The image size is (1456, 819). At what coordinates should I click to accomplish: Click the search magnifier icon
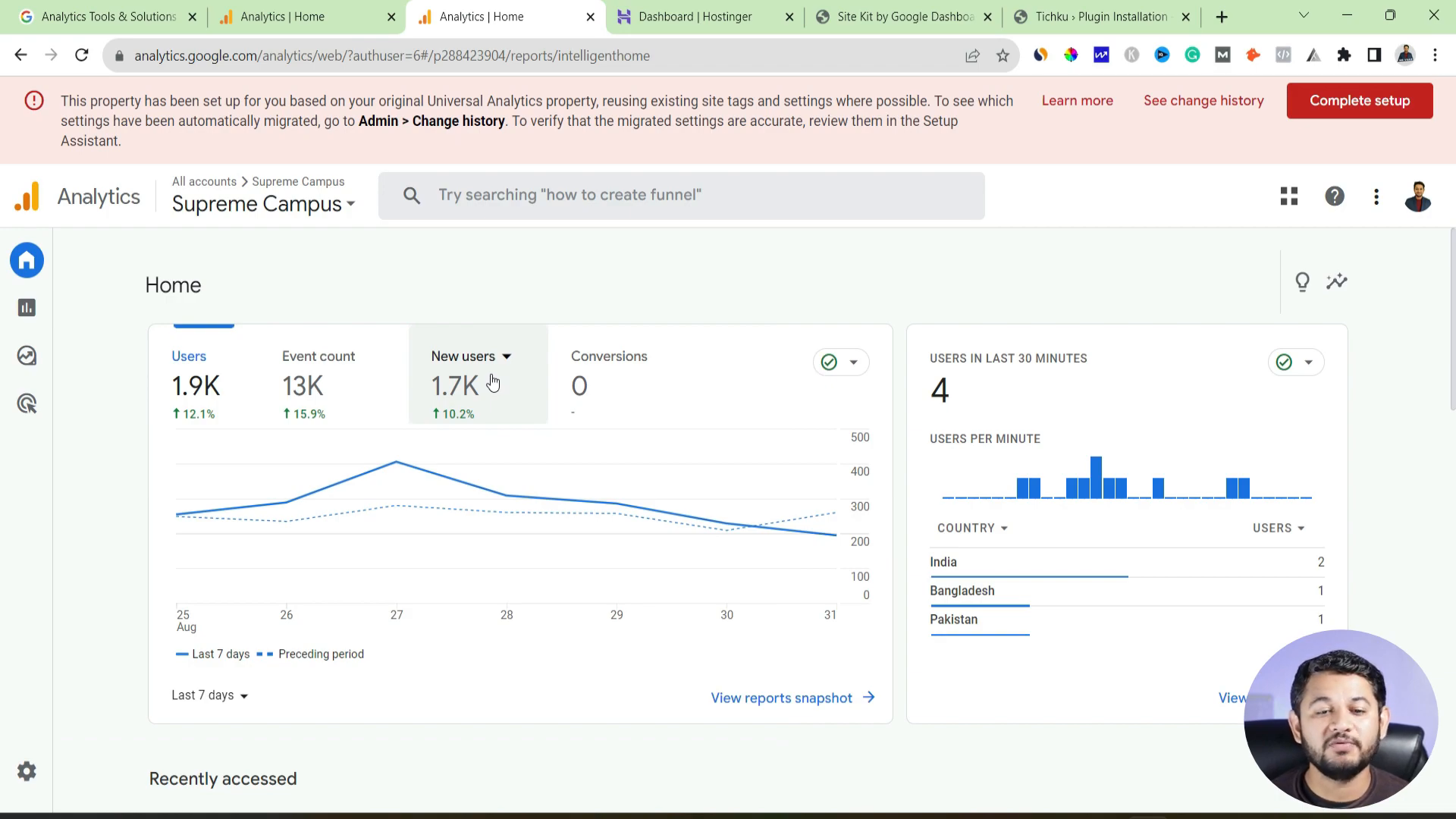412,194
